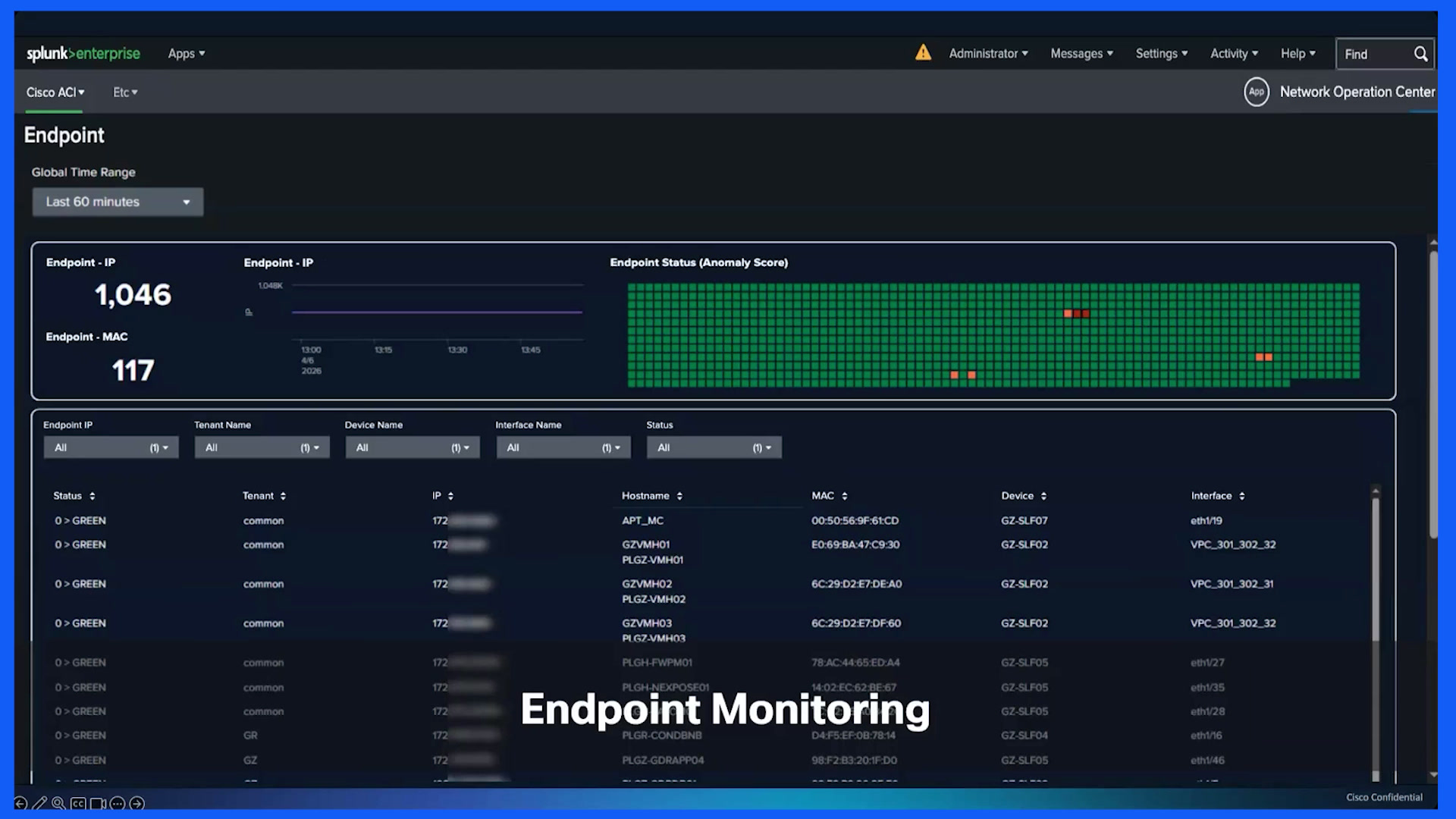Open the Messages menu
This screenshot has height=819, width=1456.
click(x=1081, y=53)
